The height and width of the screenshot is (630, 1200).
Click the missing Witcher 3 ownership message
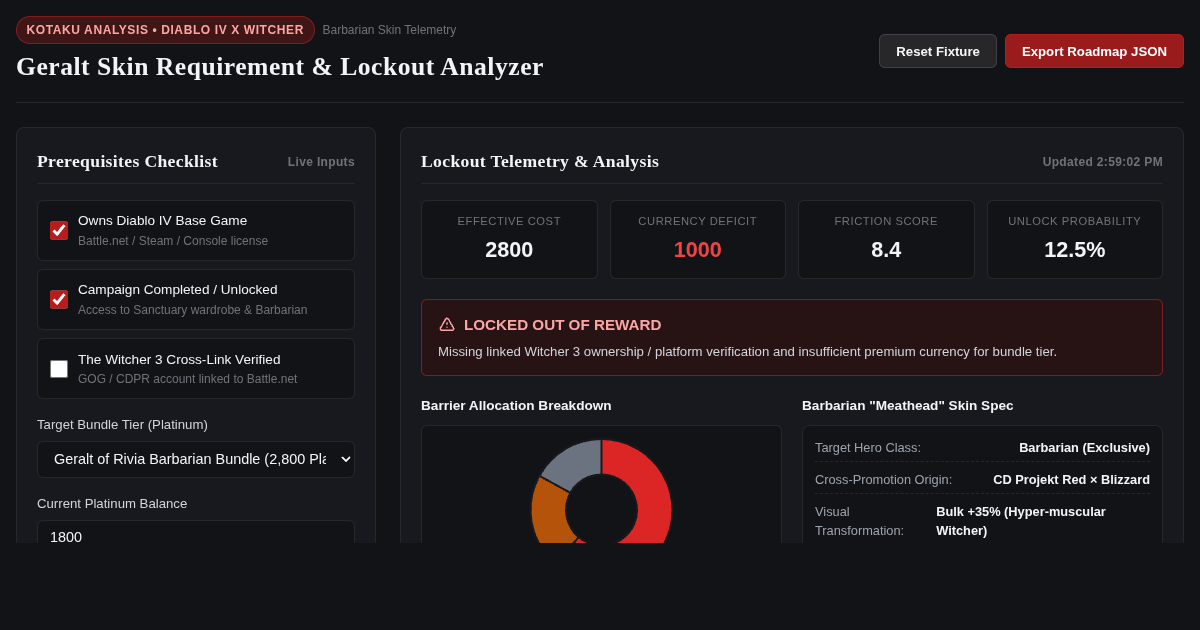click(747, 352)
